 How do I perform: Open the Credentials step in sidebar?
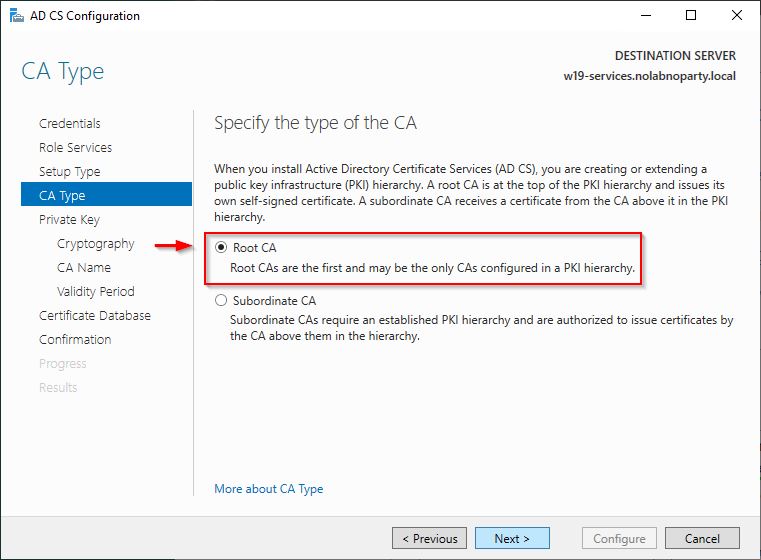pos(70,123)
